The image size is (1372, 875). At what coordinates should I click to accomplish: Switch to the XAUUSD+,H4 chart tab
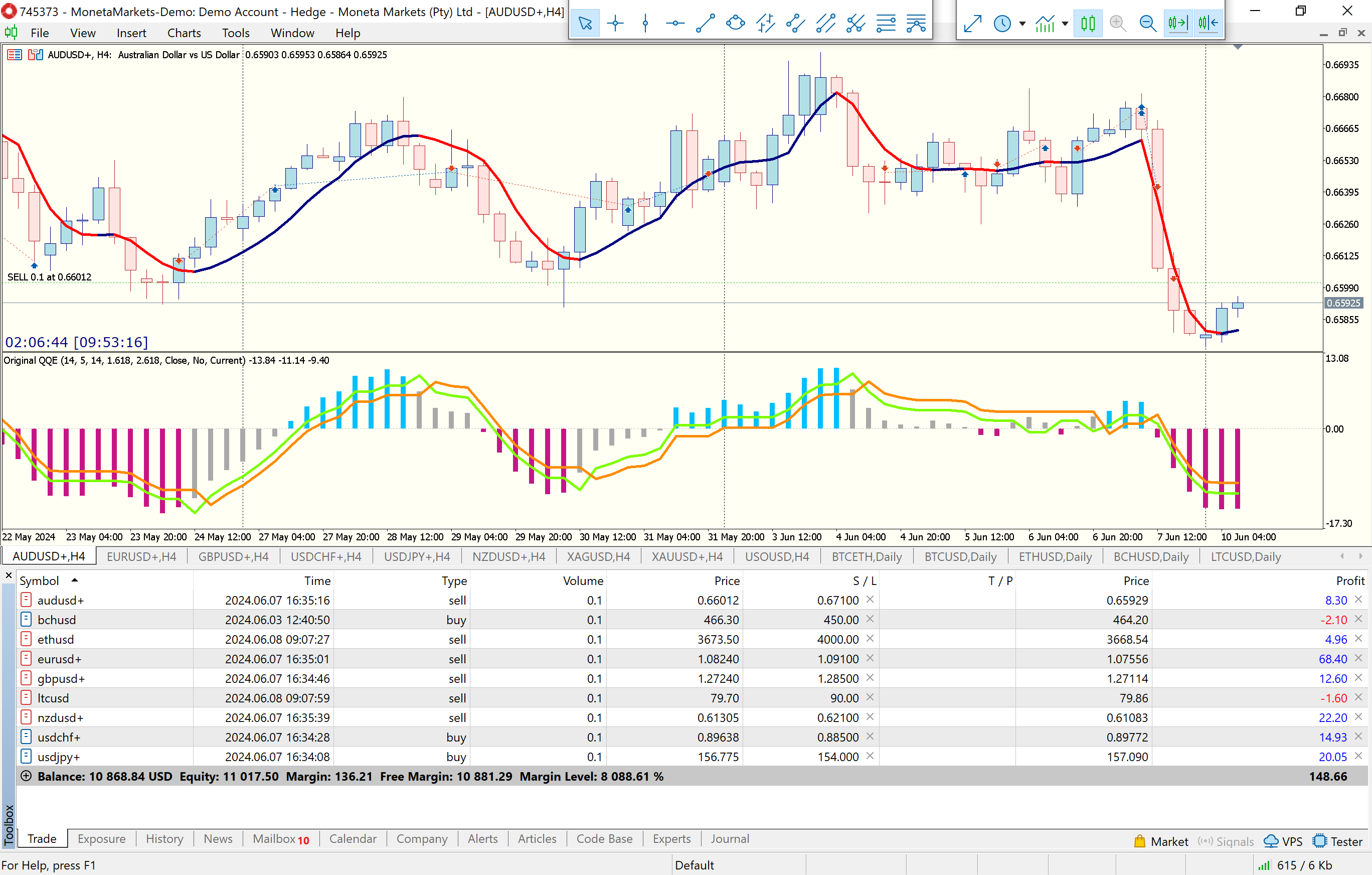[687, 556]
